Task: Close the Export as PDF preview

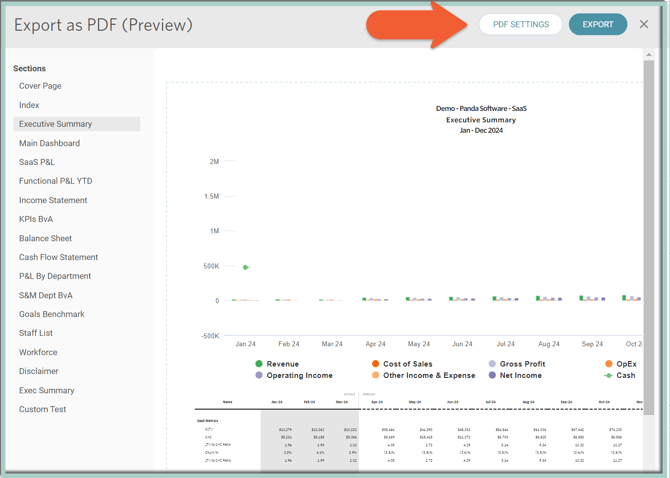Action: point(644,24)
